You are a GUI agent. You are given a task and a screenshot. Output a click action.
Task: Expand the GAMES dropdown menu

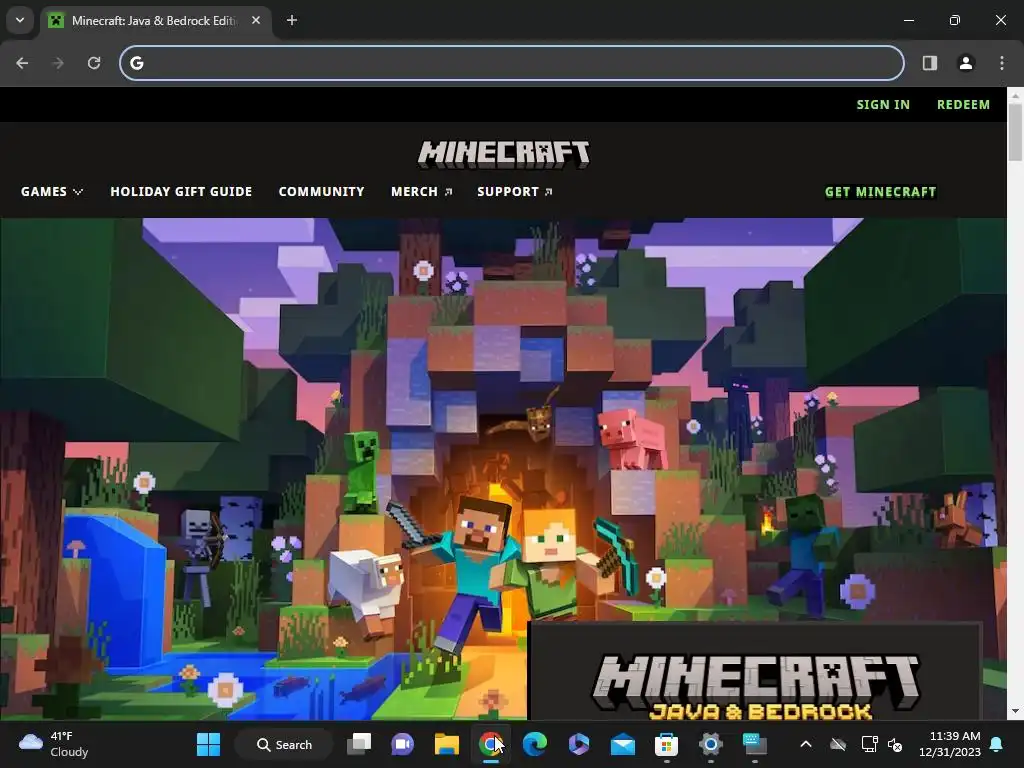click(52, 191)
